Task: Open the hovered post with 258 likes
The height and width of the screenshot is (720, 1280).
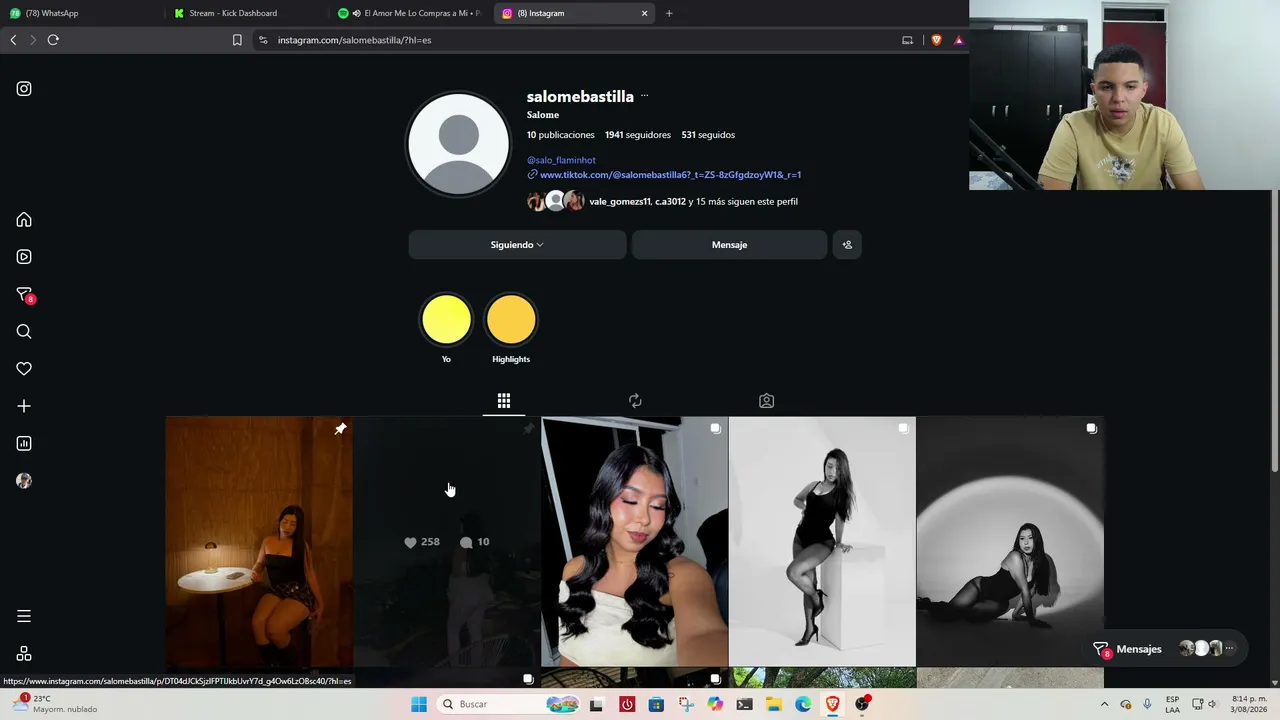Action: click(x=447, y=542)
